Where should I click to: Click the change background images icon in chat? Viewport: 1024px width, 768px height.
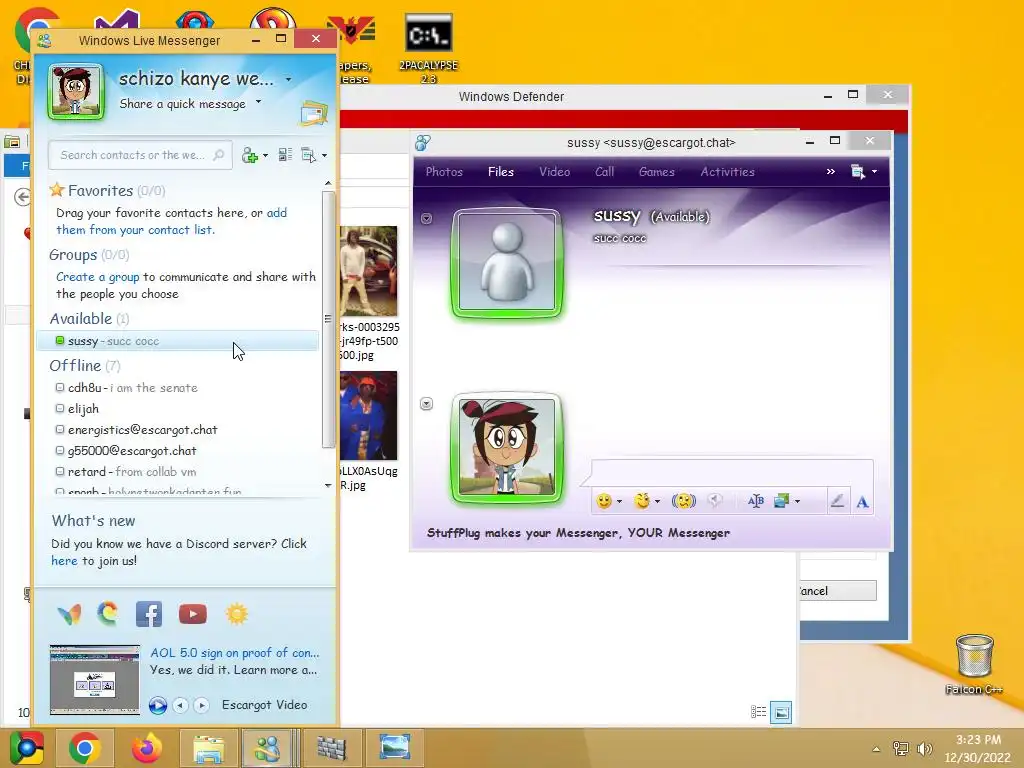click(781, 501)
